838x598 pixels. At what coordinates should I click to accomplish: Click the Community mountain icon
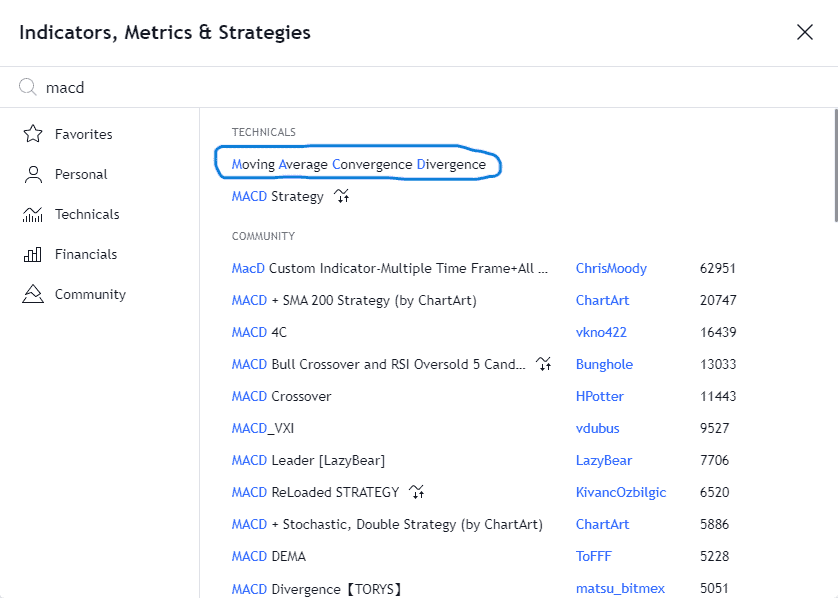click(x=33, y=294)
